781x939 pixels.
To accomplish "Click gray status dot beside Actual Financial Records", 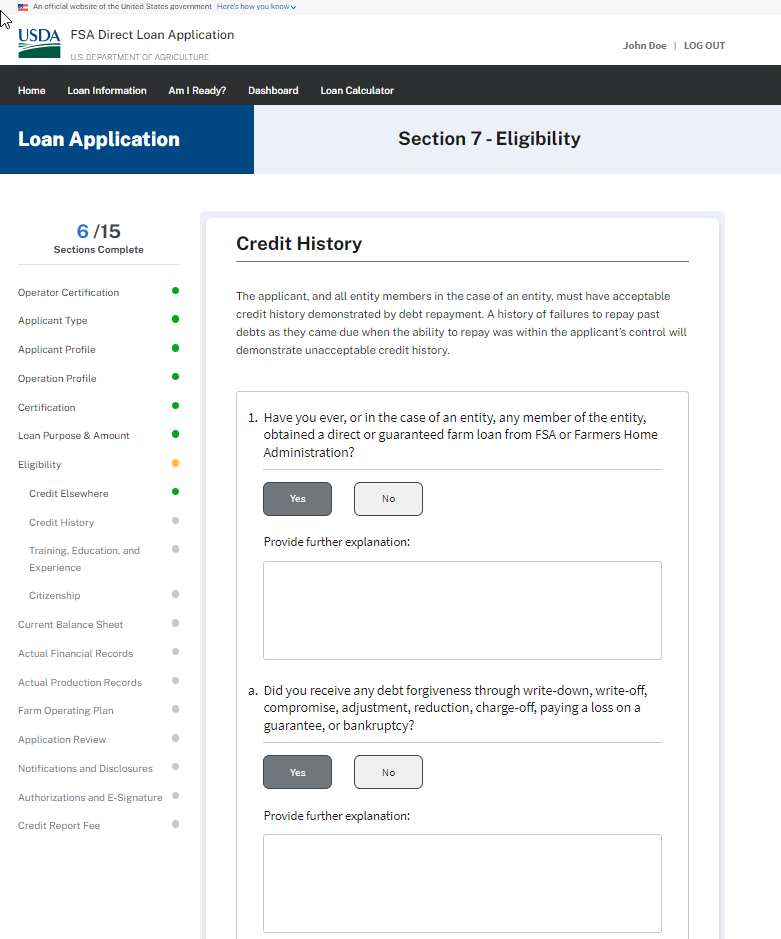I will pyautogui.click(x=175, y=652).
